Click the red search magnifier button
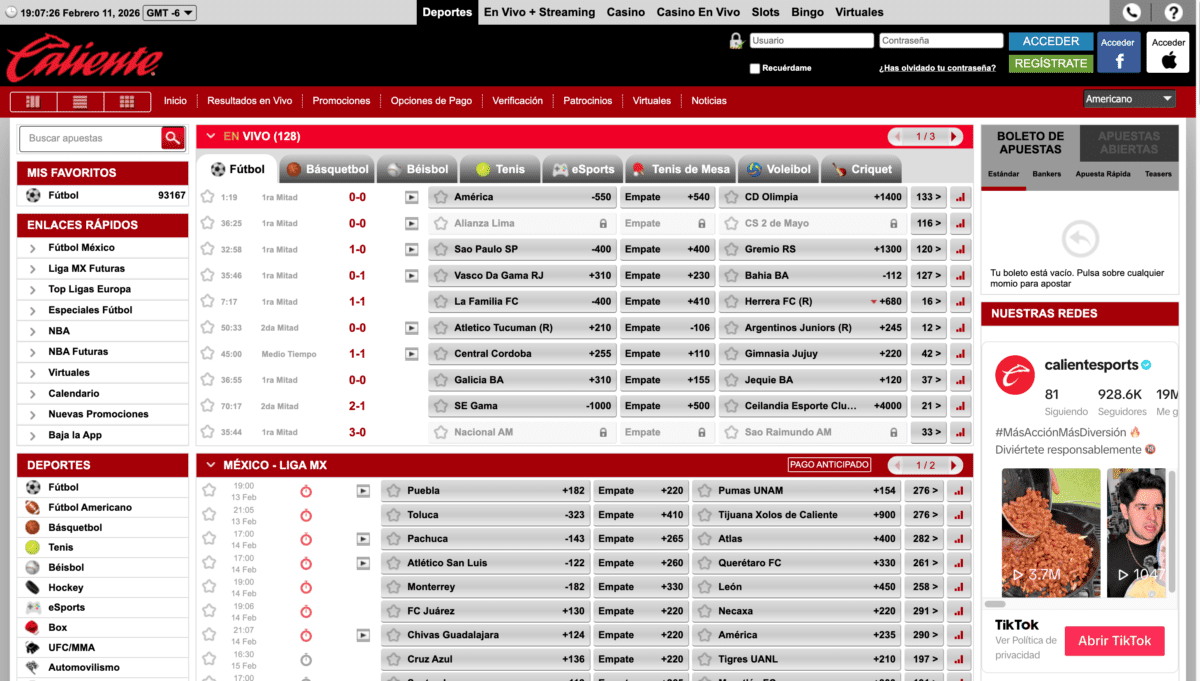Viewport: 1200px width, 681px height. [174, 138]
